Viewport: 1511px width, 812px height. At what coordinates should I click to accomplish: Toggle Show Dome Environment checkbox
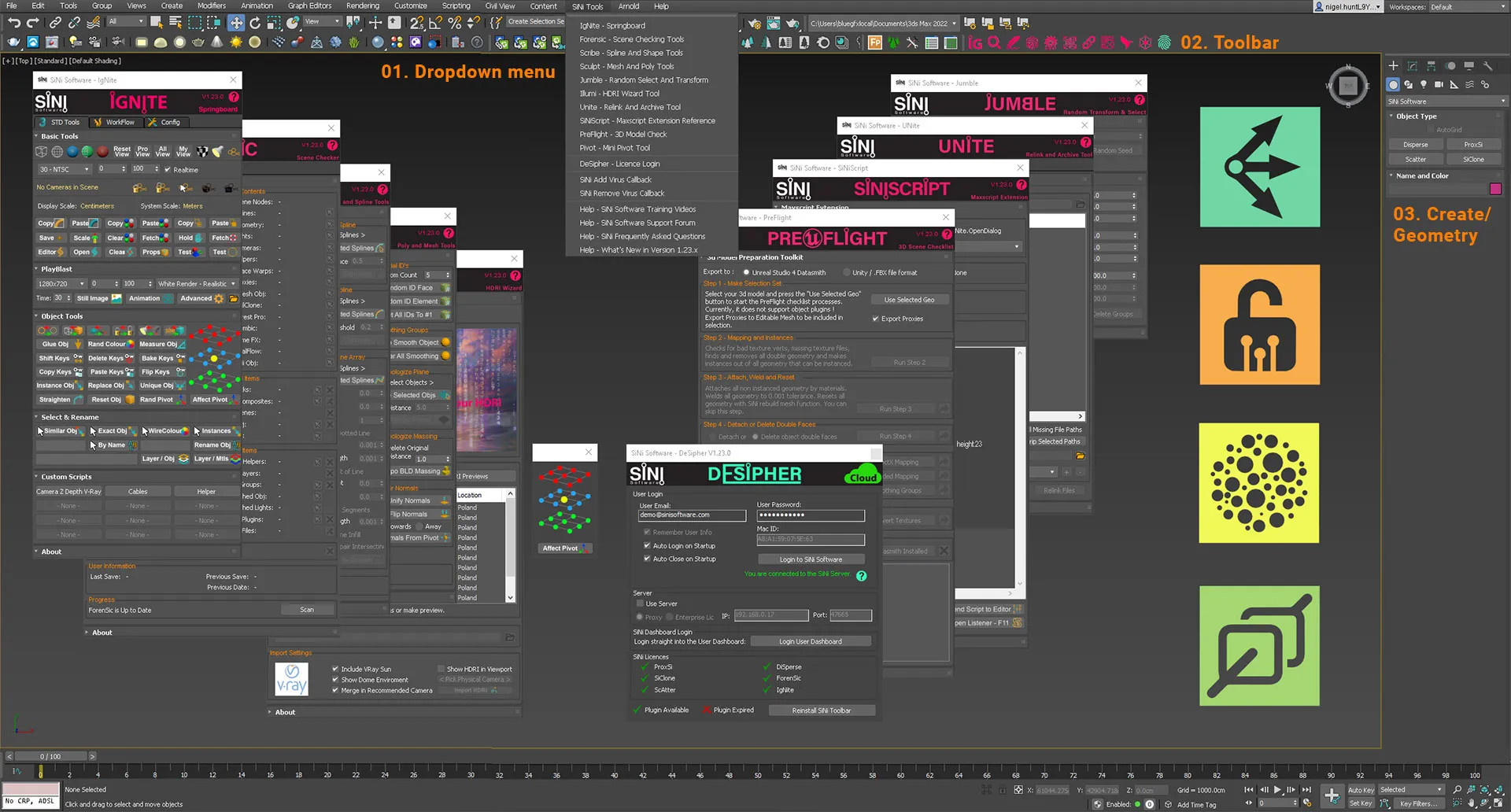[335, 680]
